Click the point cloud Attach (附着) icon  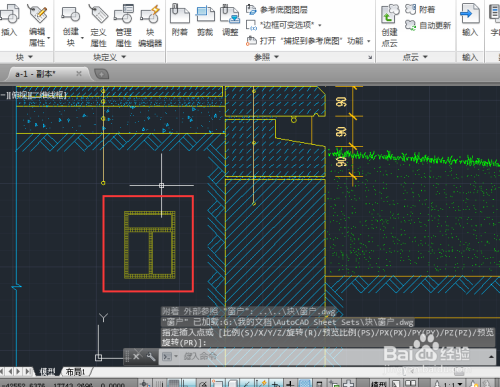[410, 9]
